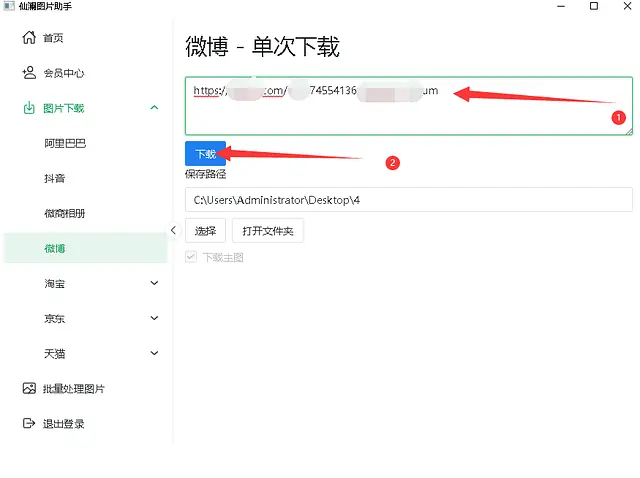Select 阿里巴巴 in the sidebar
Viewport: 640px width, 478px height.
click(65, 143)
